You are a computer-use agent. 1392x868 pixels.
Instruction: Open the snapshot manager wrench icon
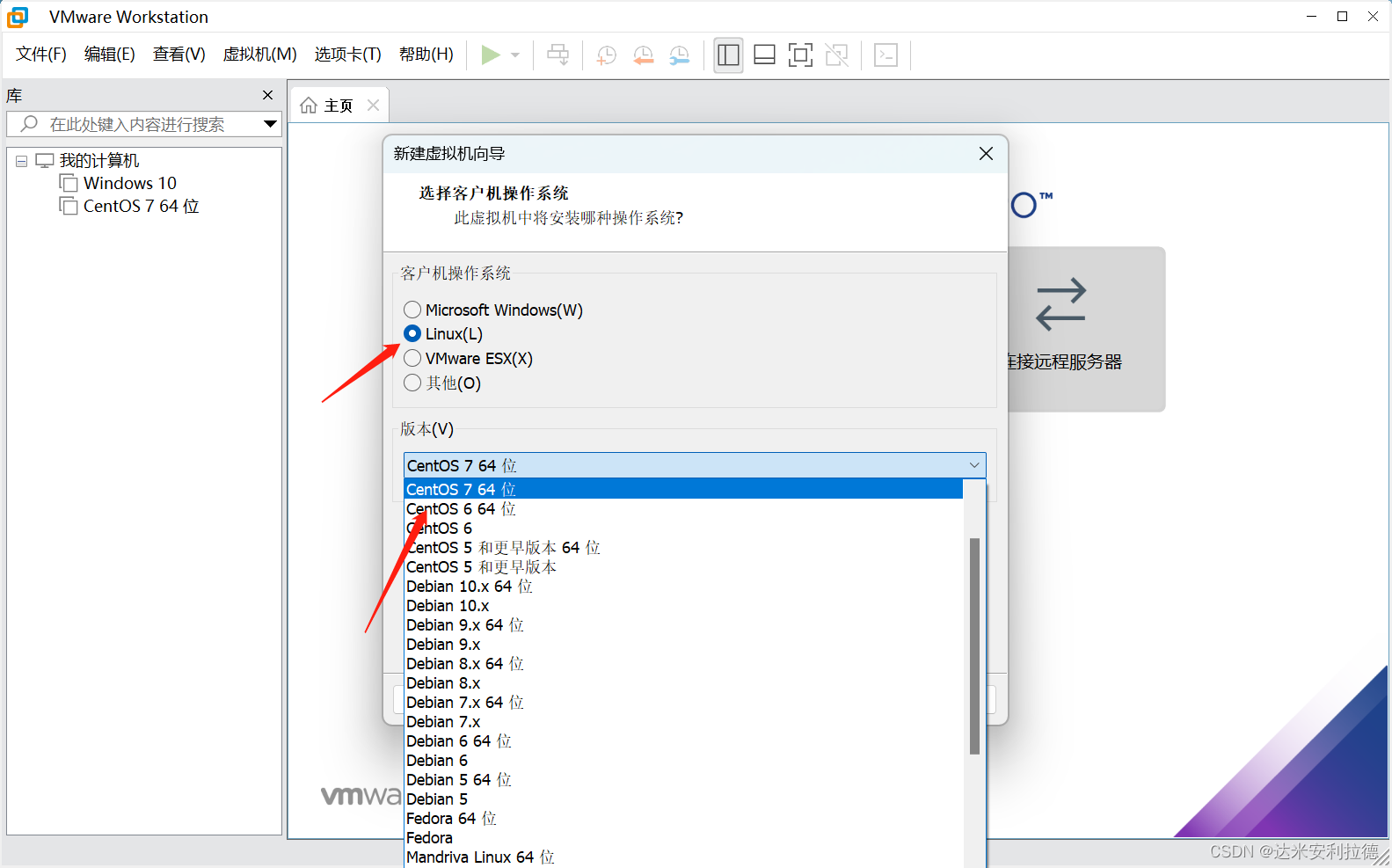[680, 55]
